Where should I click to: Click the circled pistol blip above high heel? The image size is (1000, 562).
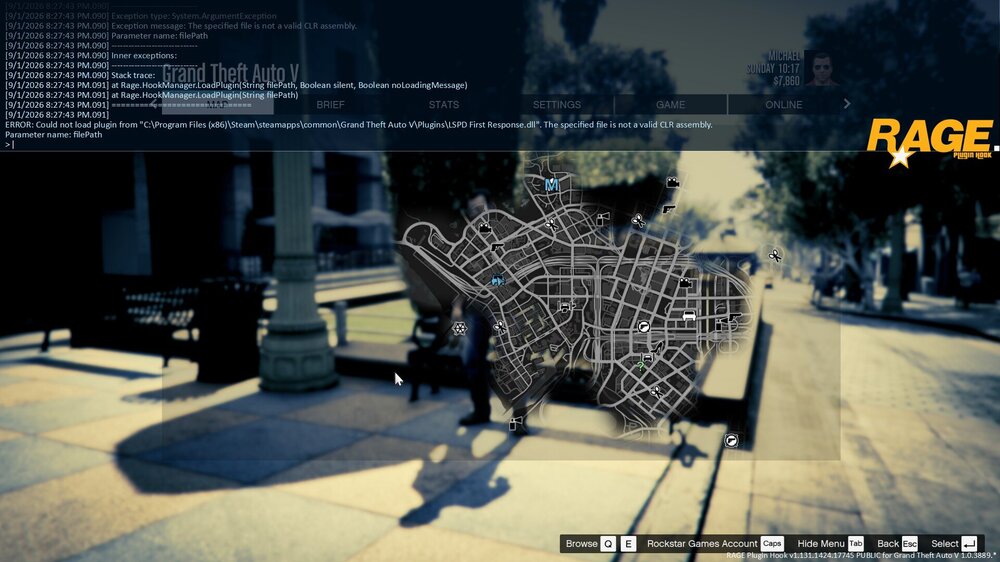[643, 327]
